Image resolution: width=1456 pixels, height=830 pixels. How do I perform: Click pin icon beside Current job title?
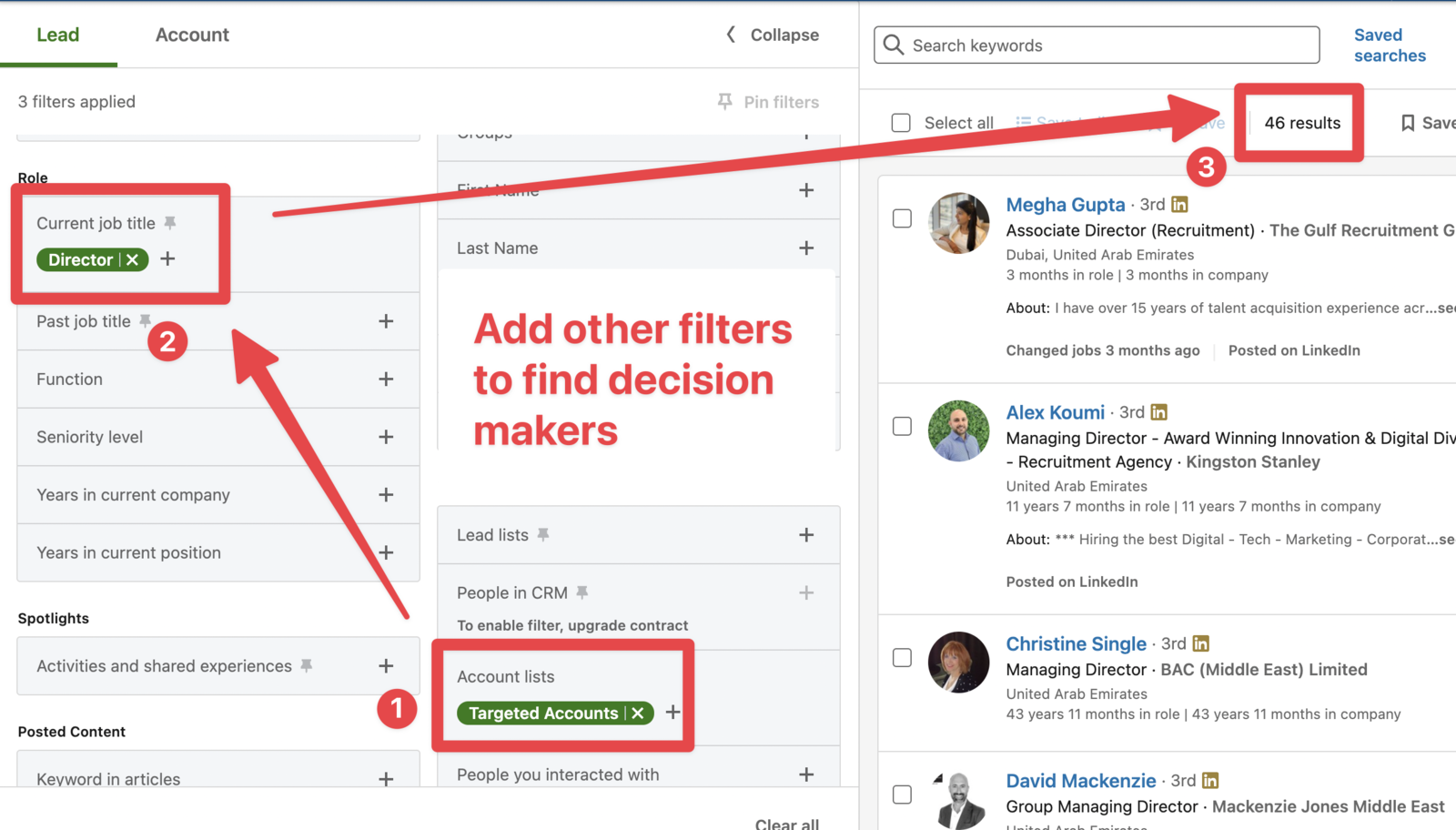pyautogui.click(x=170, y=223)
